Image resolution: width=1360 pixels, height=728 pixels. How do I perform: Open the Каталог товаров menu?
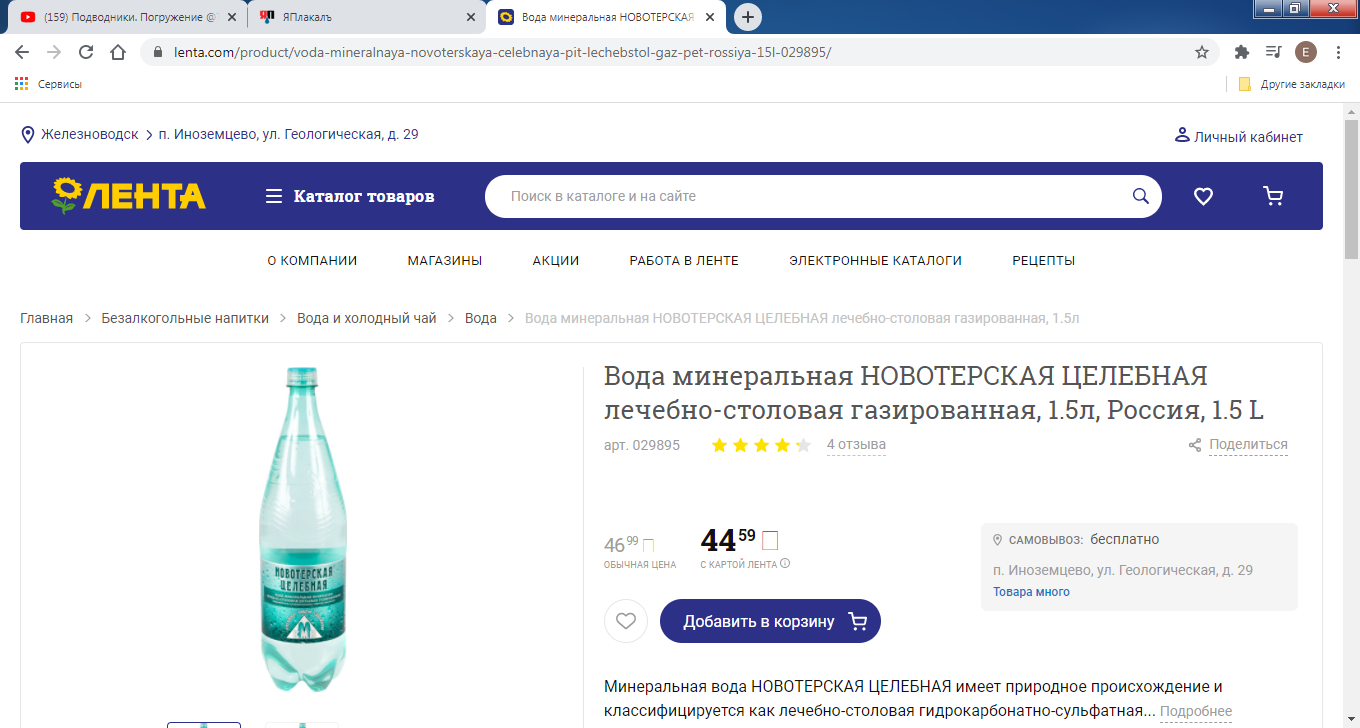pos(350,196)
